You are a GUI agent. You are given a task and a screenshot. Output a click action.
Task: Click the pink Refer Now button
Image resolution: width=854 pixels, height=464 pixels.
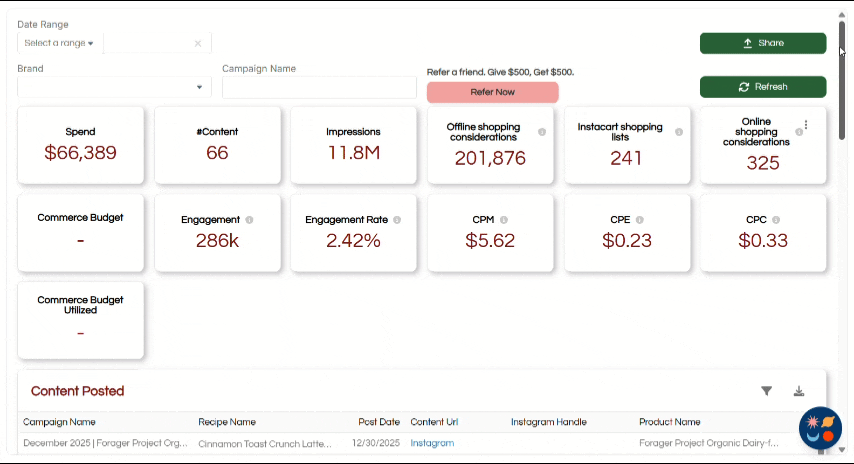pos(492,92)
